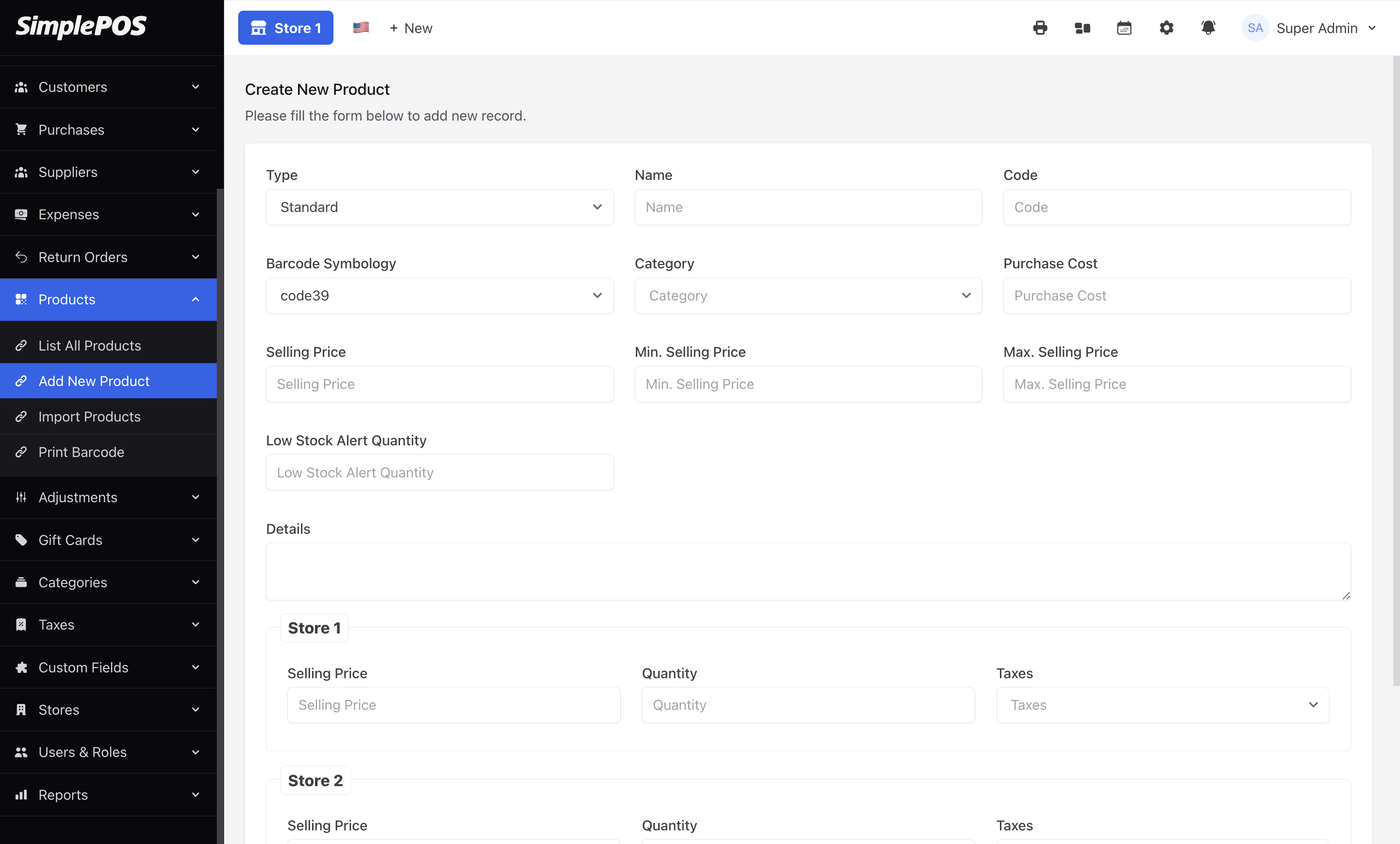Image resolution: width=1400 pixels, height=844 pixels.
Task: Expand the Customers sidebar menu
Action: [x=108, y=87]
